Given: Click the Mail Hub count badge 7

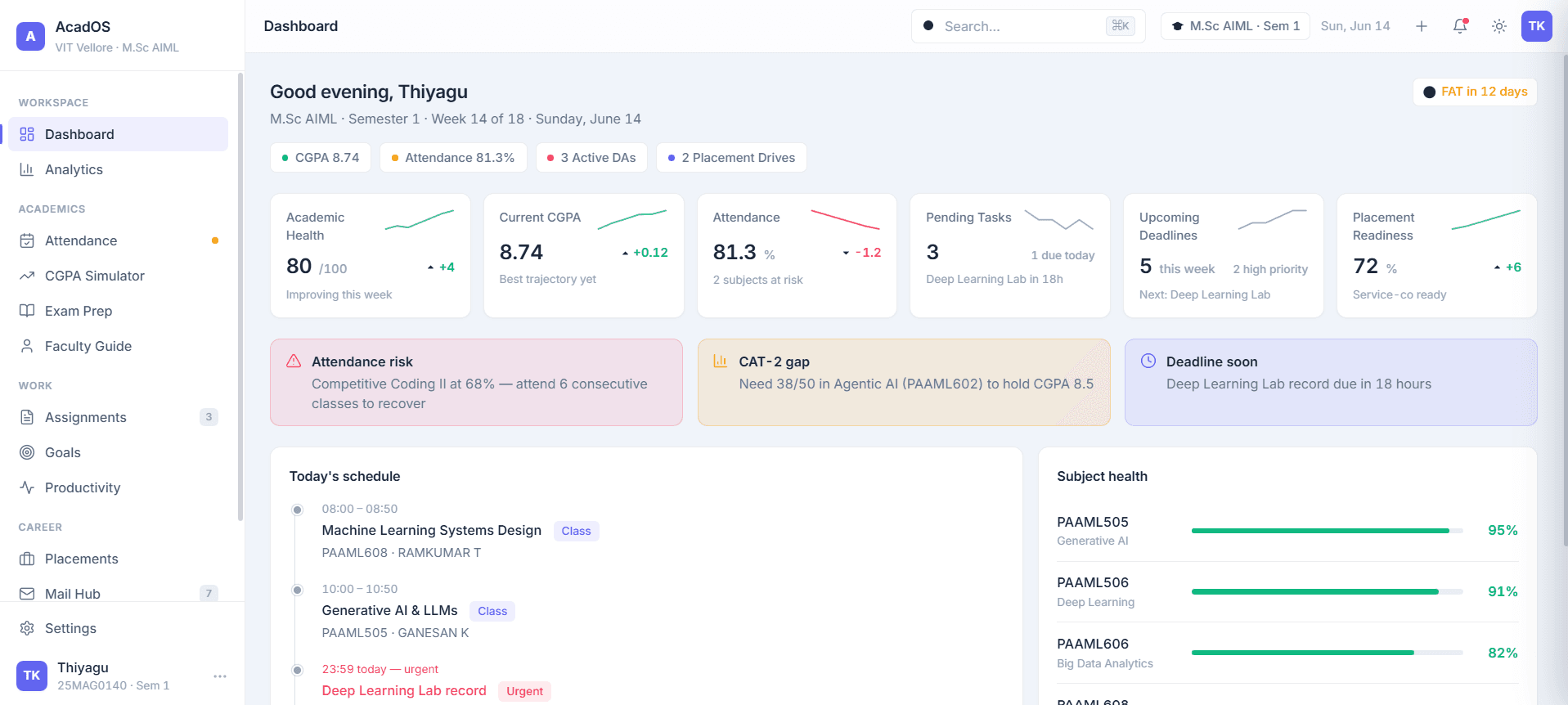Looking at the screenshot, I should (x=209, y=594).
